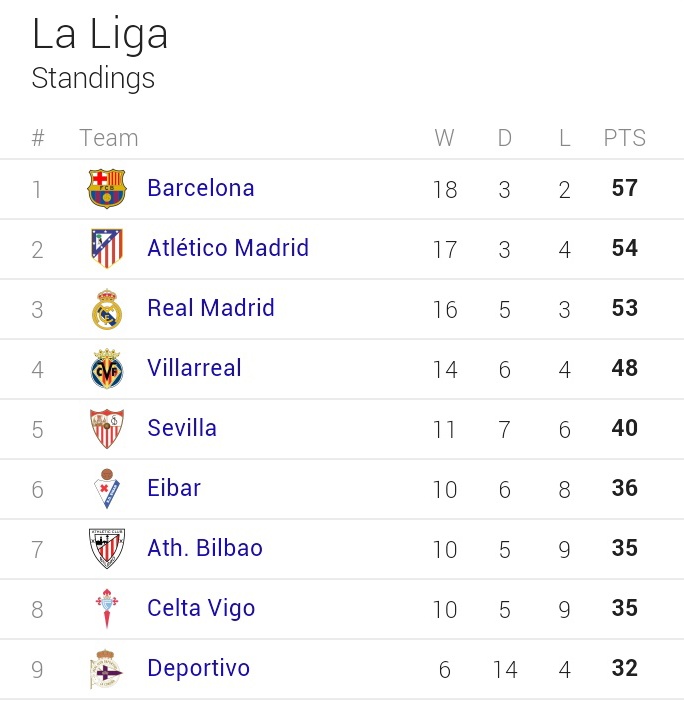This screenshot has height=701, width=684.
Task: Click the La Liga title heading
Action: click(x=100, y=34)
